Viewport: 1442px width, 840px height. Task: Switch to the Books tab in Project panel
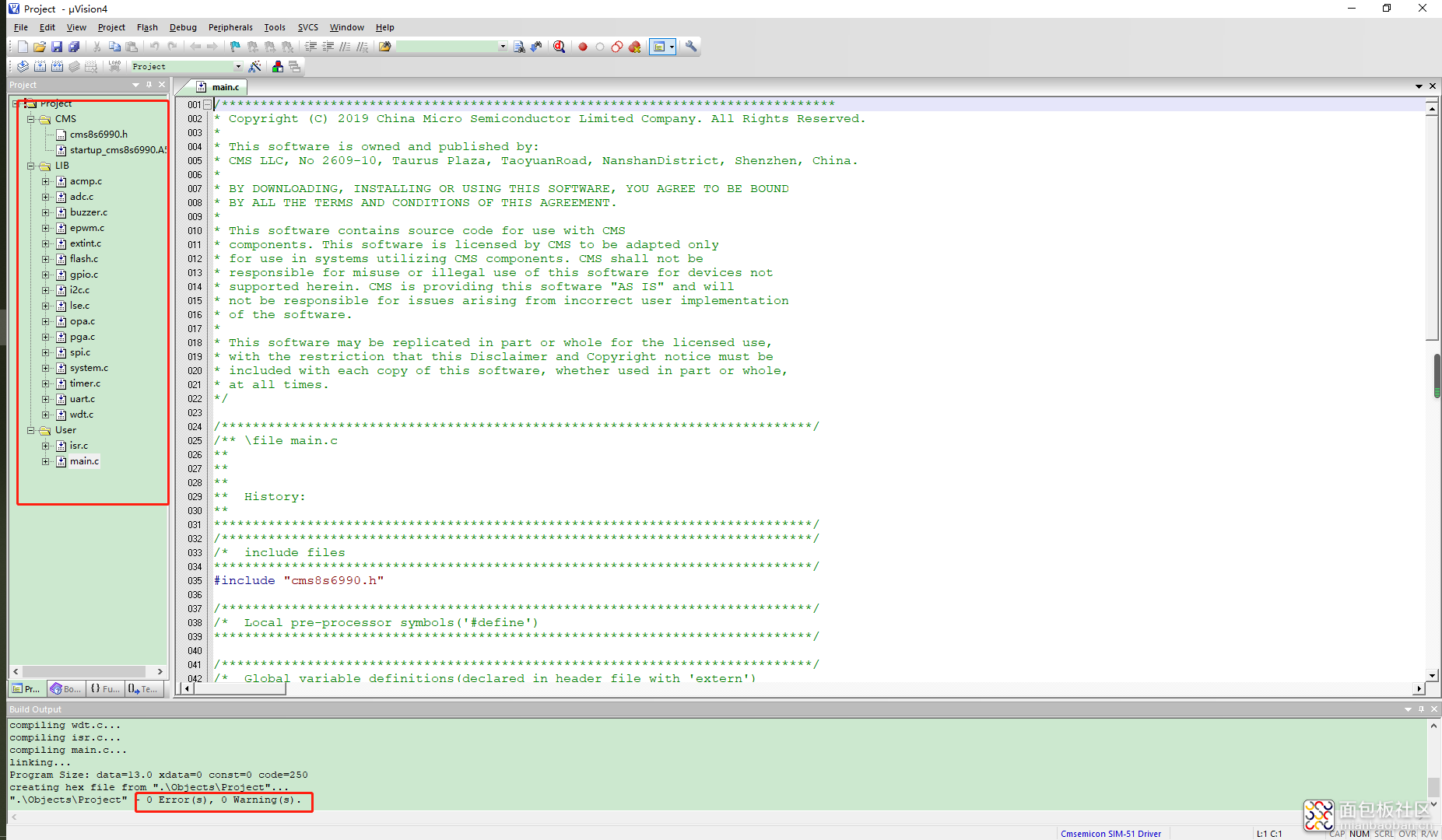point(65,689)
